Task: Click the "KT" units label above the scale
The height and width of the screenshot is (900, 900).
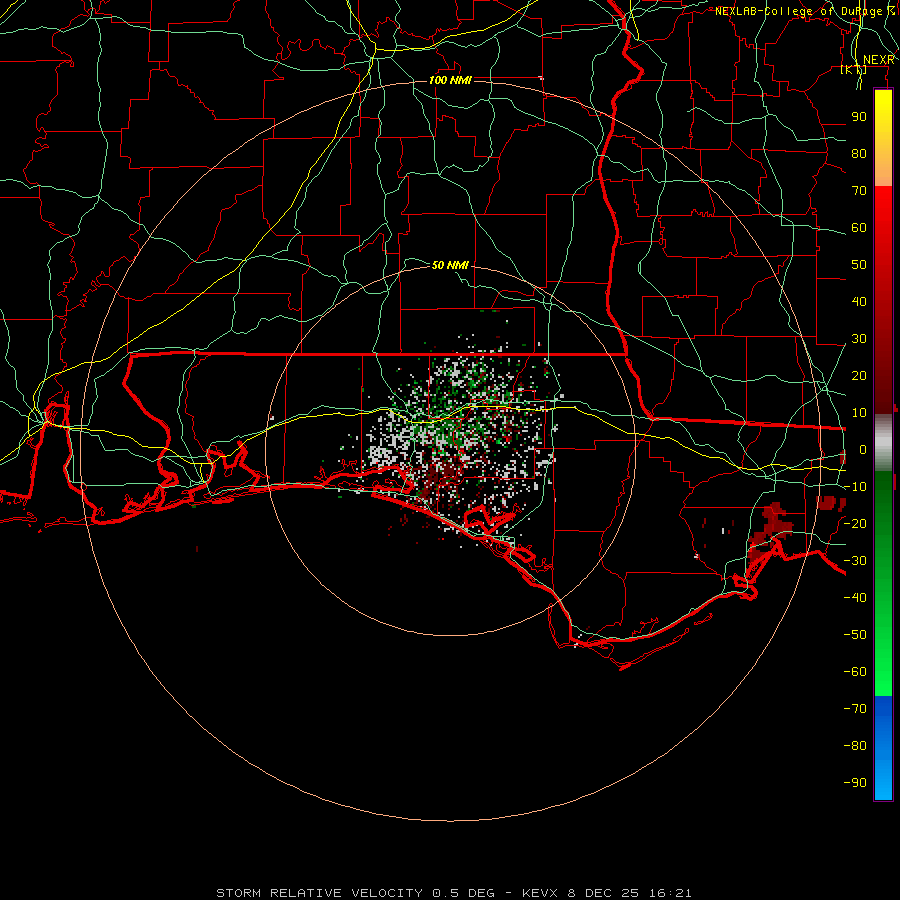Action: (853, 70)
